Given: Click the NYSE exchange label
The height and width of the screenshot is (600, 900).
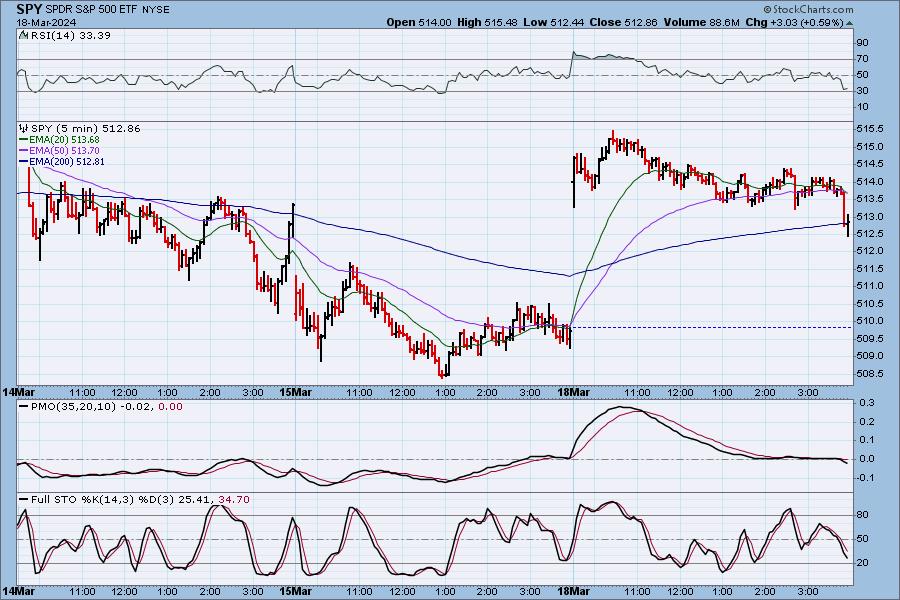Looking at the screenshot, I should pos(155,10).
